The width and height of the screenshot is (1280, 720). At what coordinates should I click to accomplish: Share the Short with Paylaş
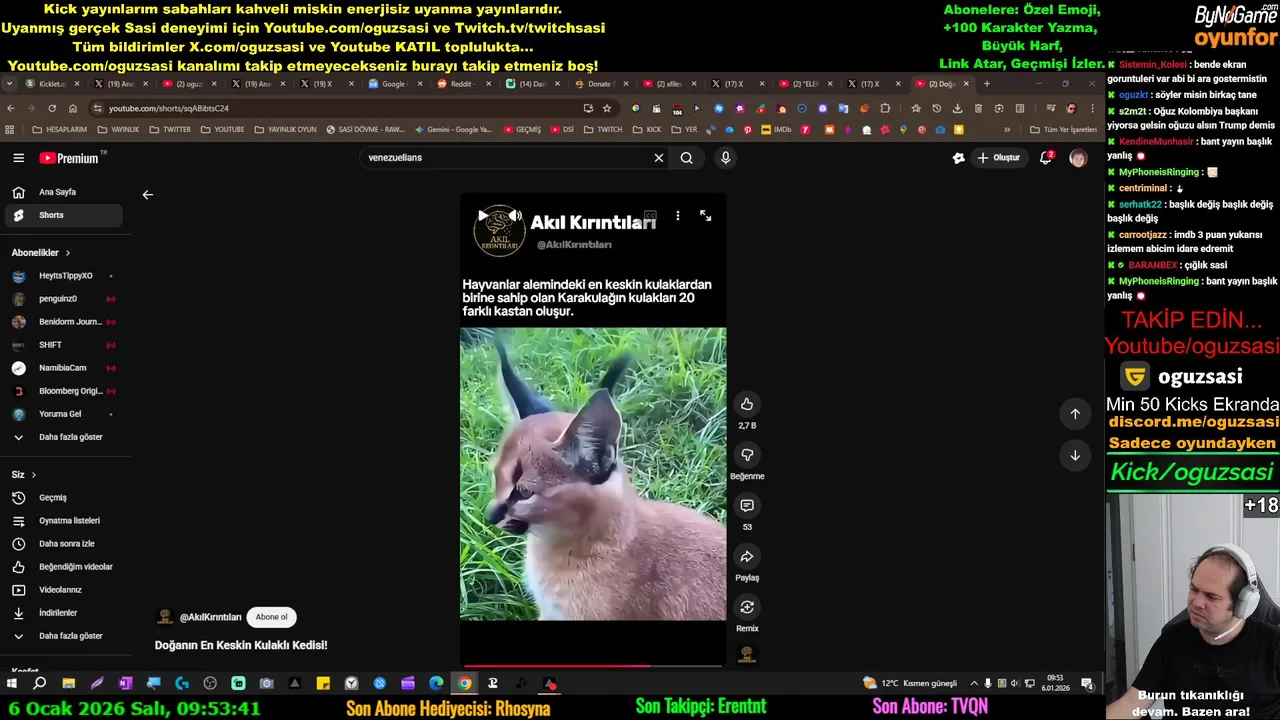746,557
